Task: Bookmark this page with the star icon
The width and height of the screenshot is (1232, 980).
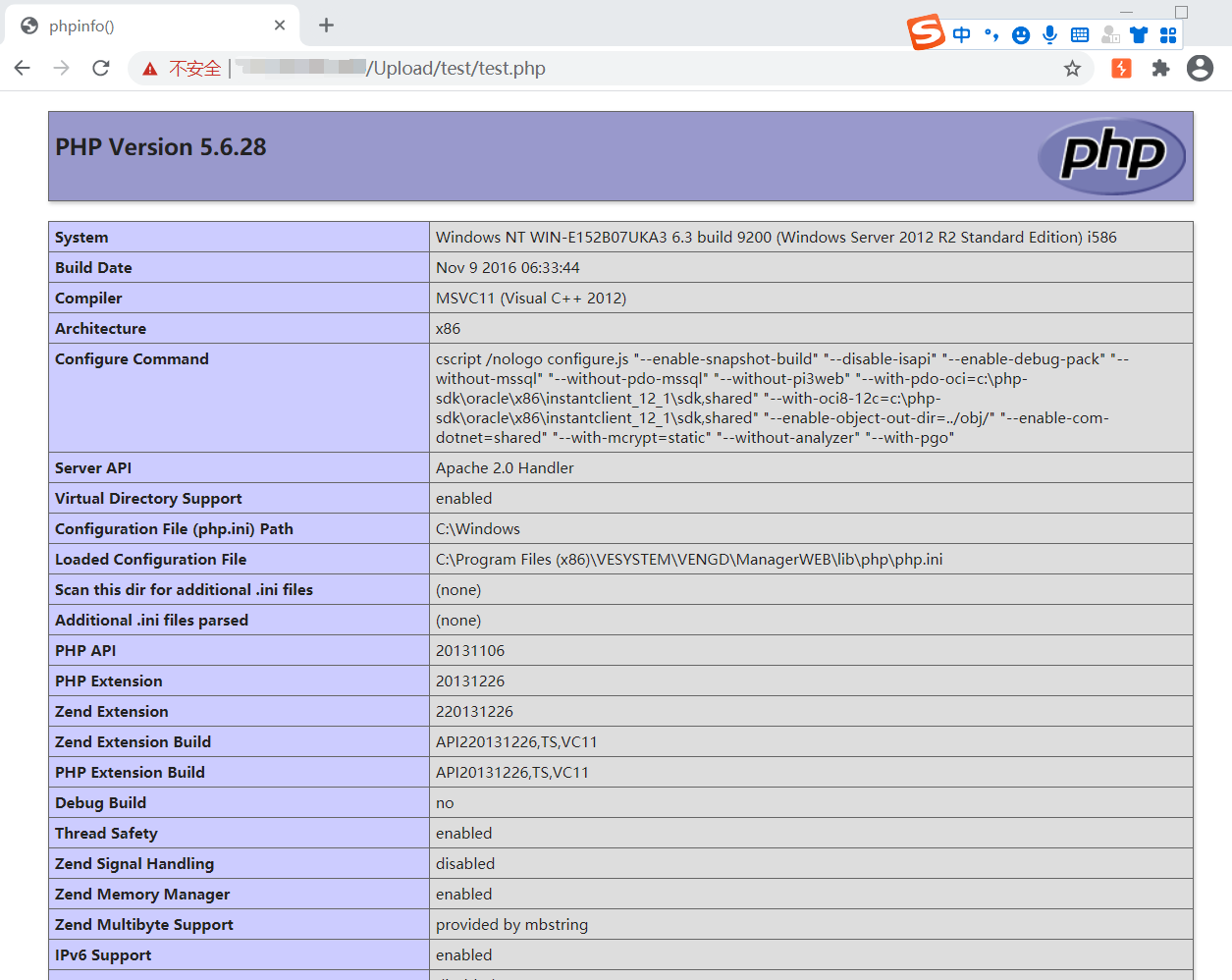Action: [1072, 68]
